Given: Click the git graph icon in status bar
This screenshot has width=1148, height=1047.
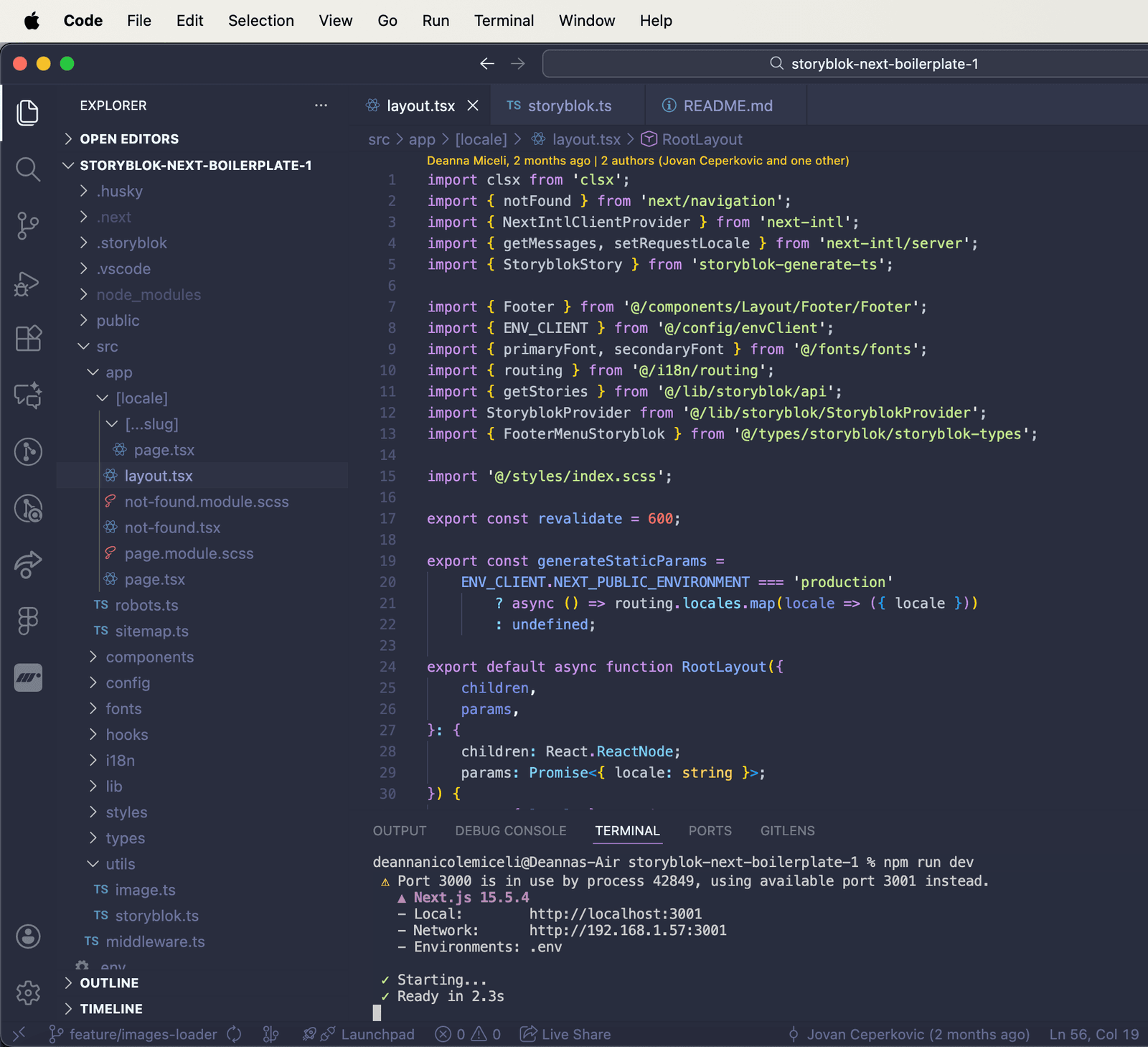Looking at the screenshot, I should 270,1034.
